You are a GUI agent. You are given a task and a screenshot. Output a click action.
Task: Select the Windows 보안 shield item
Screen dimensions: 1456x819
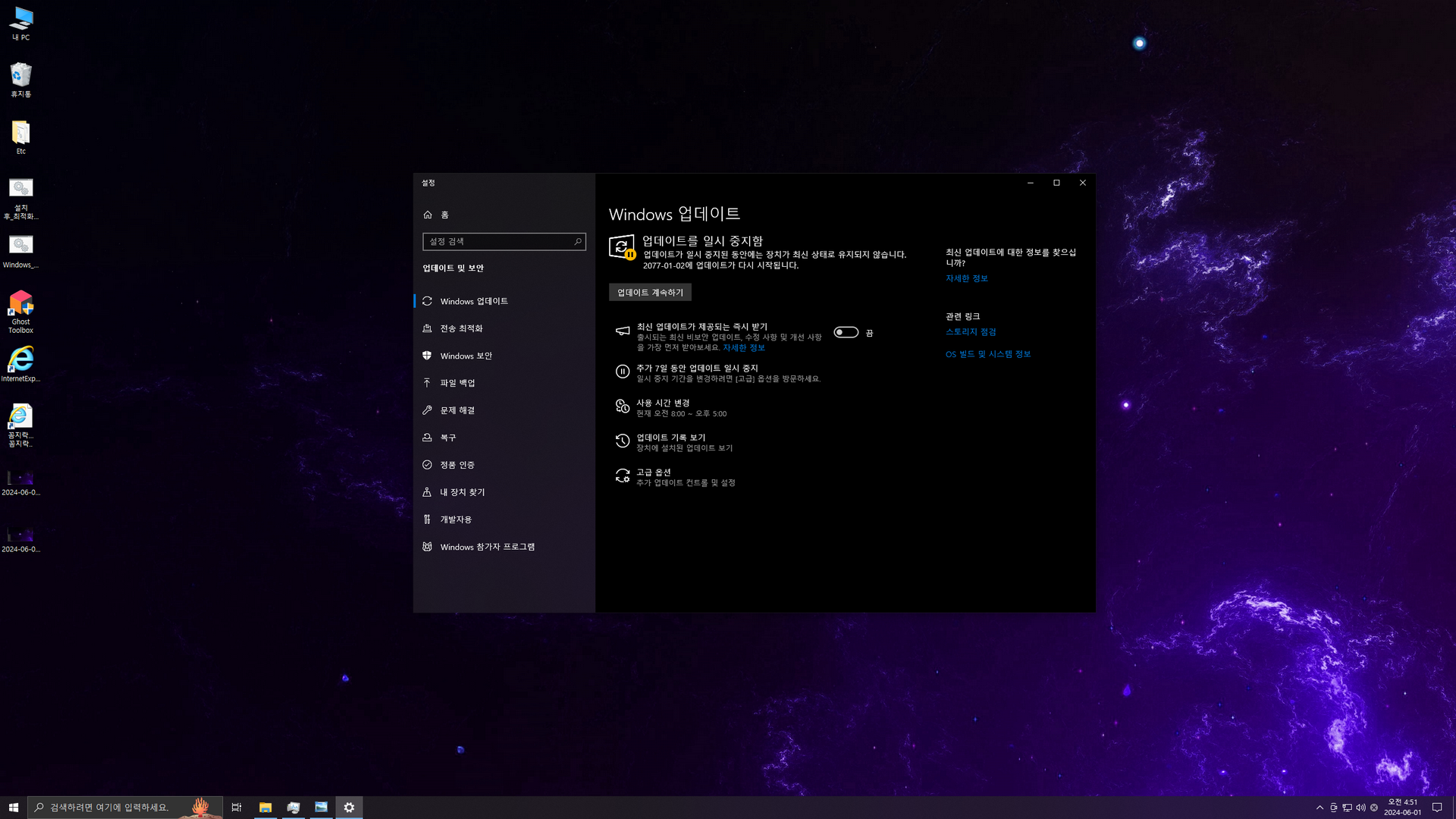coord(466,356)
